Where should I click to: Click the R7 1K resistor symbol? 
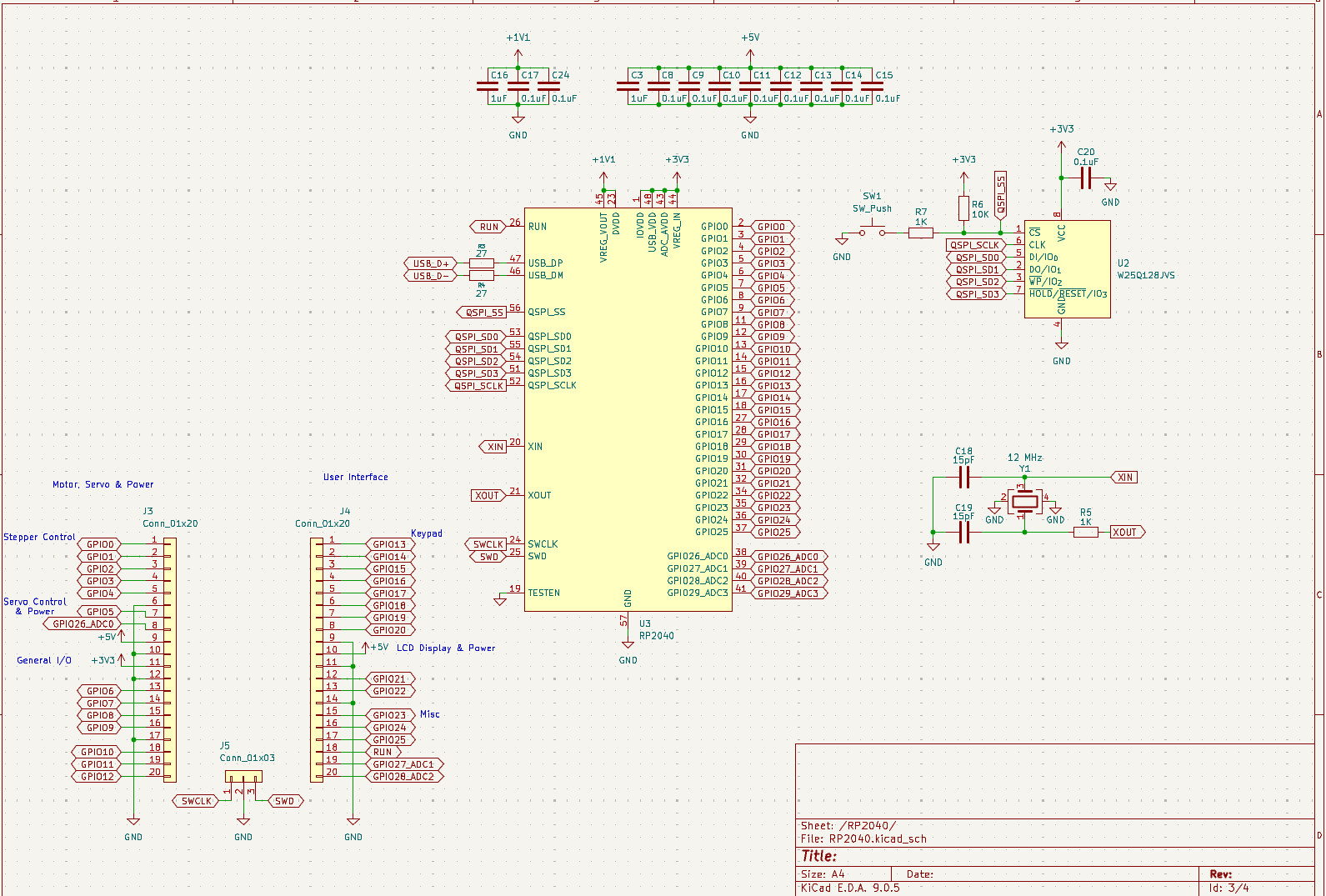(x=920, y=233)
